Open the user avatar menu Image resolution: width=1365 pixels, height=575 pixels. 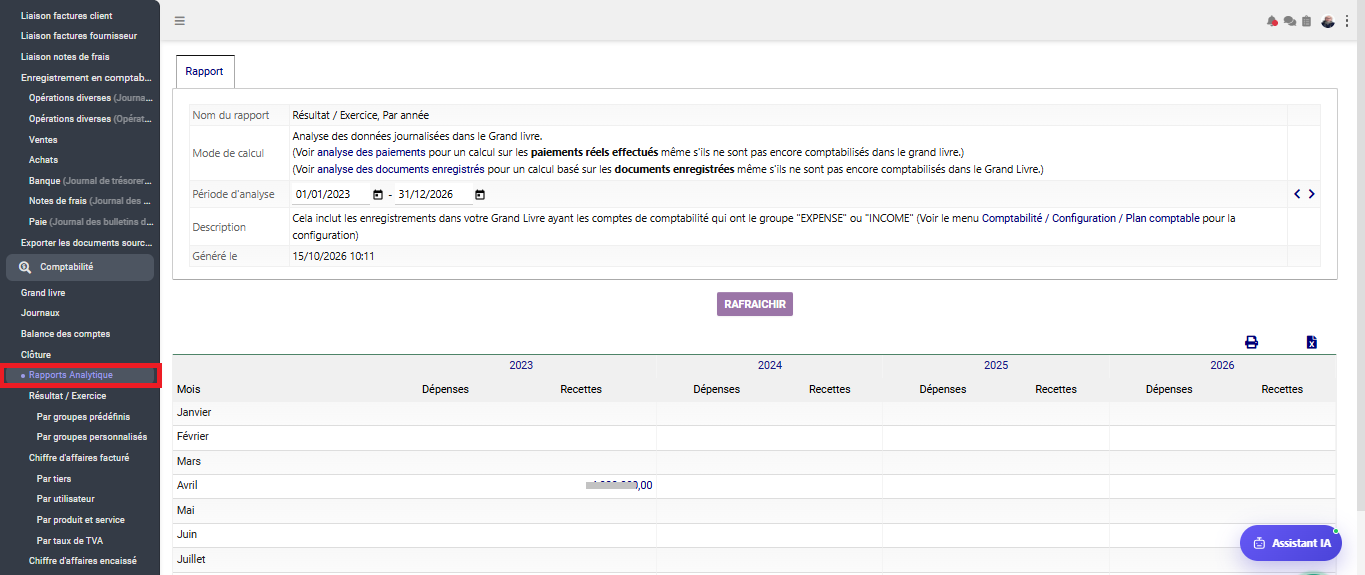pyautogui.click(x=1328, y=21)
